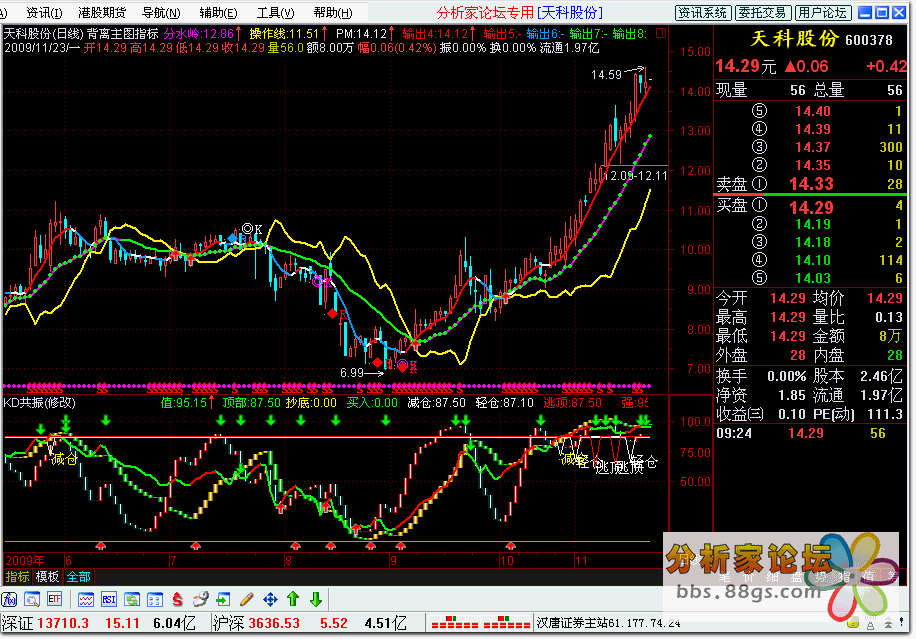Click sell level 1 price 14.33
916x639 pixels.
pyautogui.click(x=811, y=184)
